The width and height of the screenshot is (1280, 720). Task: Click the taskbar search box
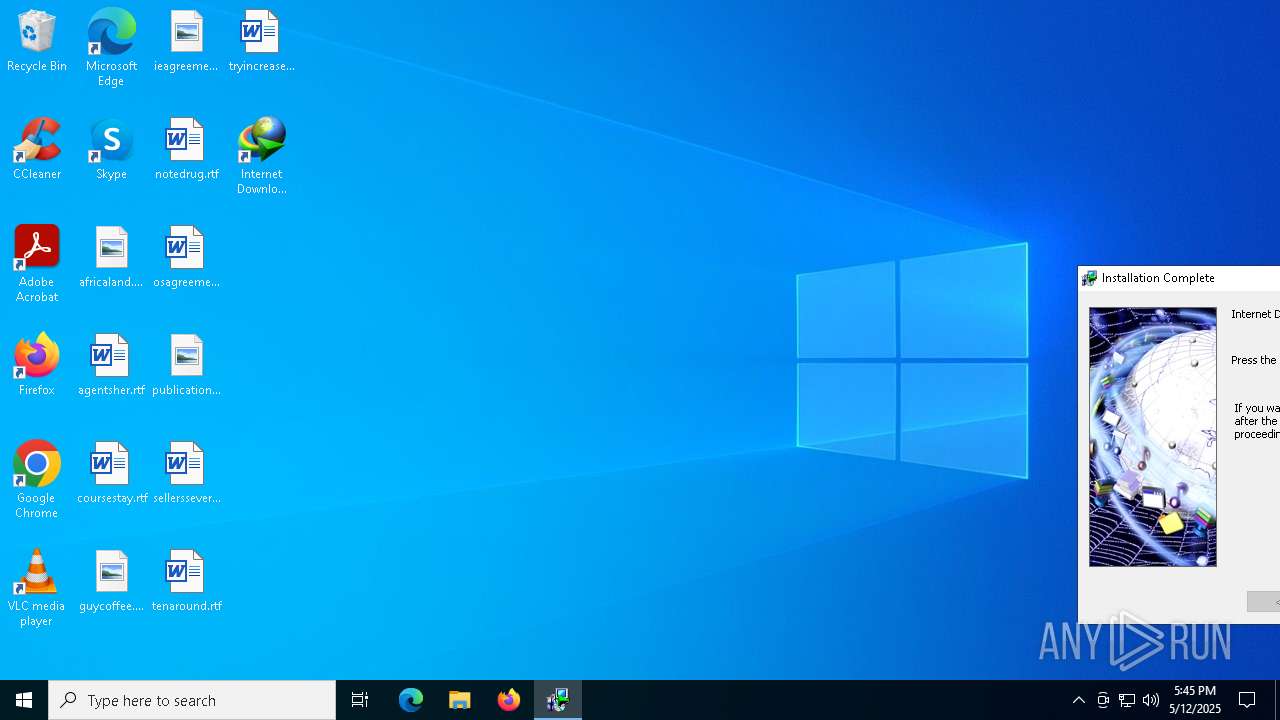tap(192, 700)
